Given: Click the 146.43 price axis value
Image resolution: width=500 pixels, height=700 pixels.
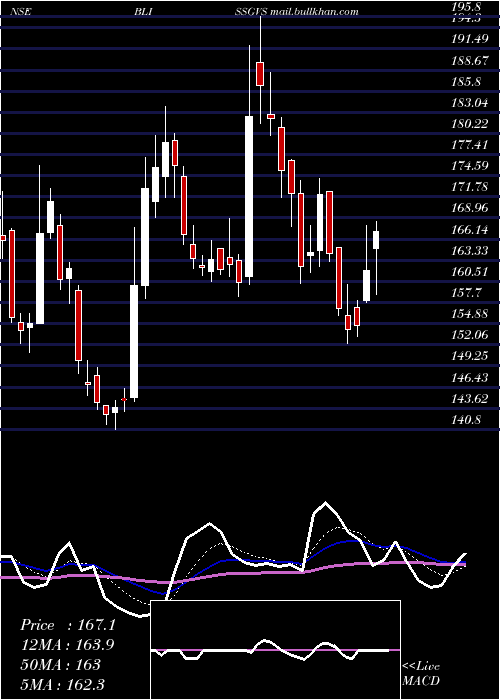Looking at the screenshot, I should pos(470,378).
